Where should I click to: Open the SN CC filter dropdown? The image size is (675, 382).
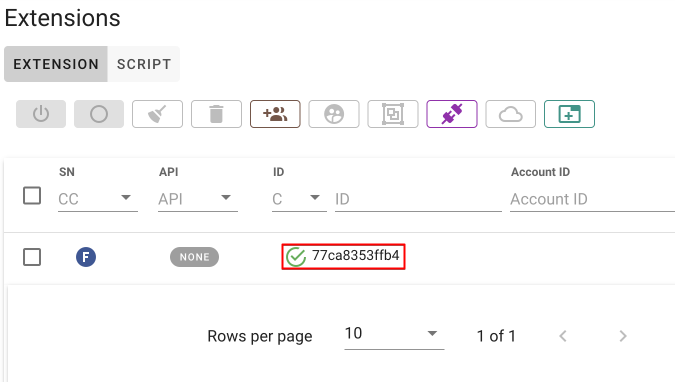point(98,199)
